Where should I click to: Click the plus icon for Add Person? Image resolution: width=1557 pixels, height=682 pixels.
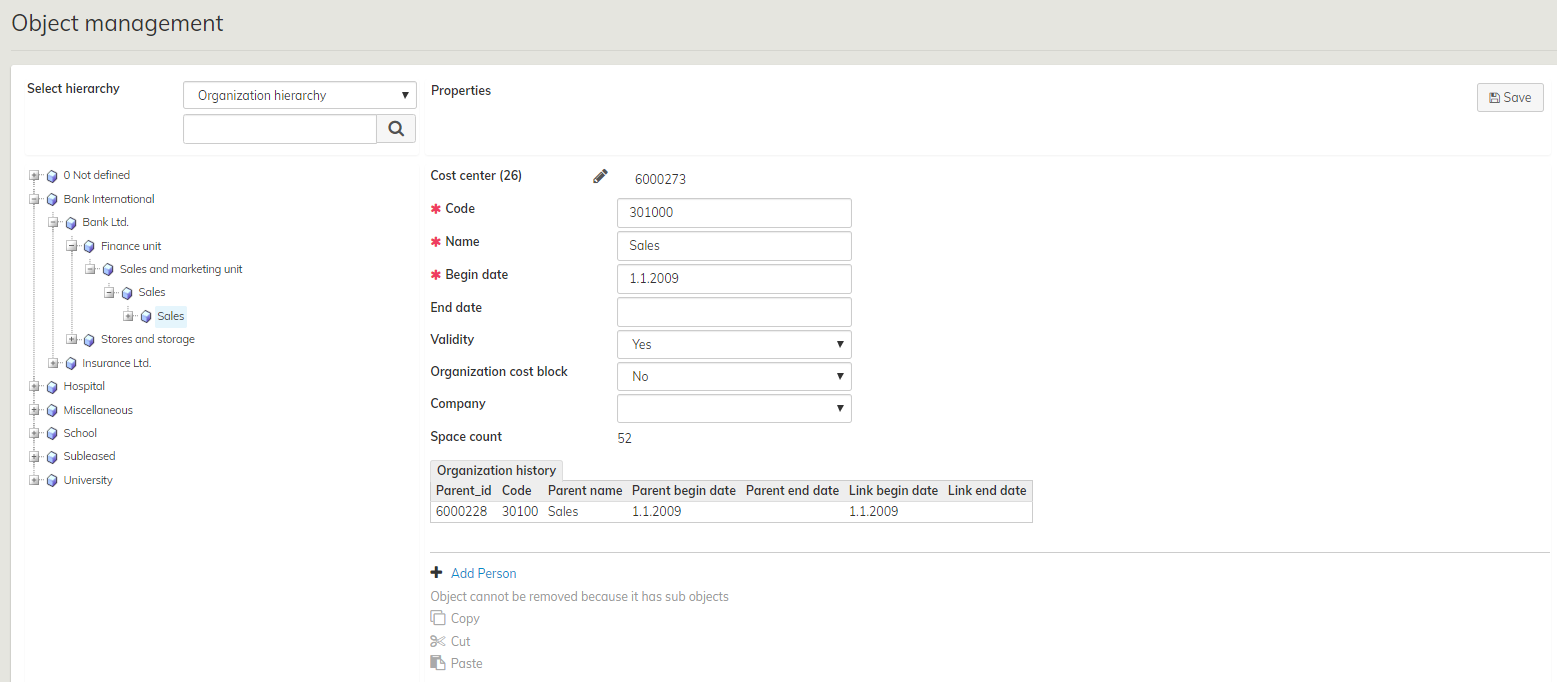[x=436, y=573]
